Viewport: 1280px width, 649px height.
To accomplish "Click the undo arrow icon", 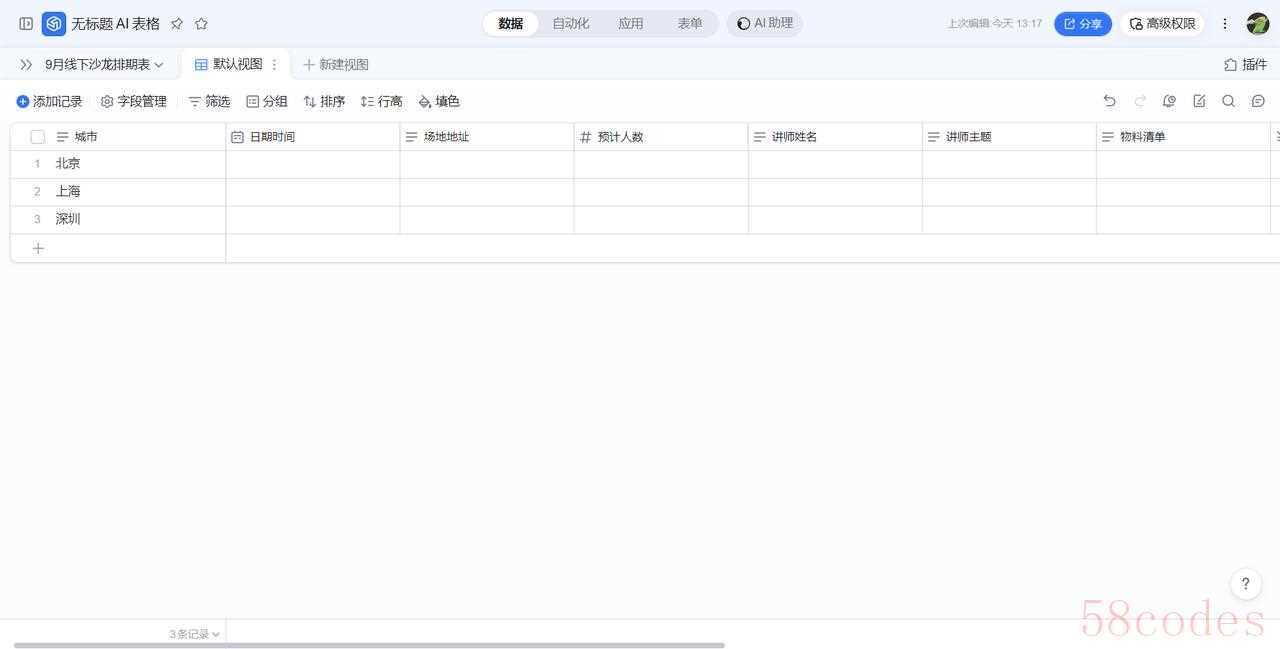I will [x=1109, y=101].
